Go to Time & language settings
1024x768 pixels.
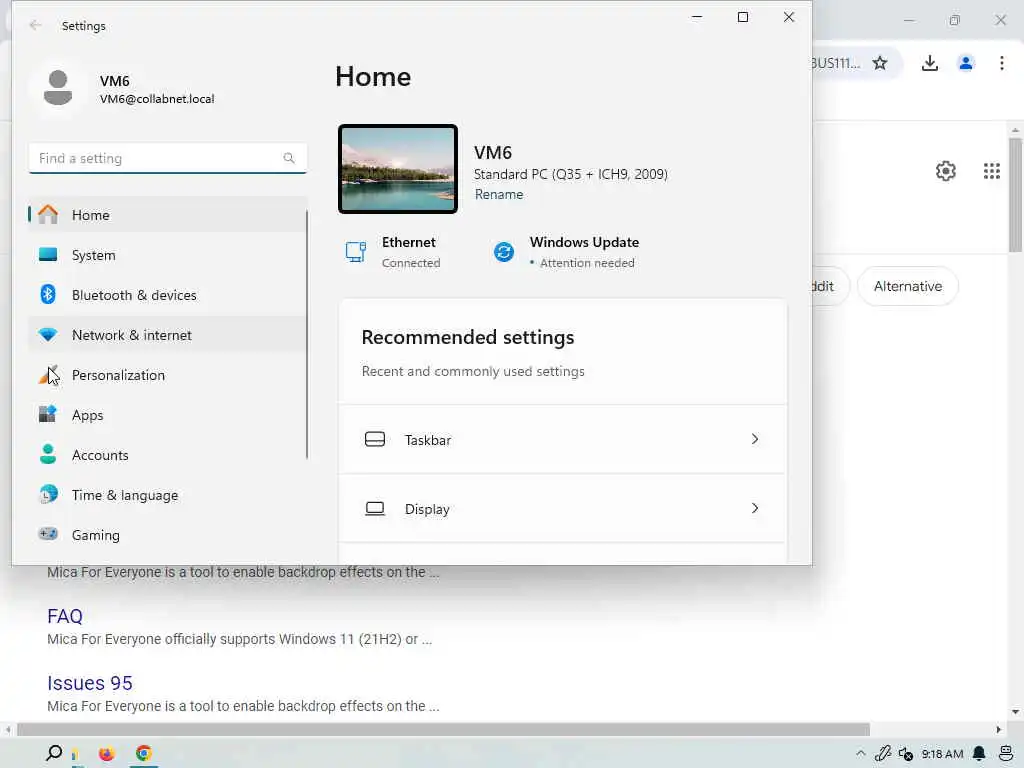[167, 495]
